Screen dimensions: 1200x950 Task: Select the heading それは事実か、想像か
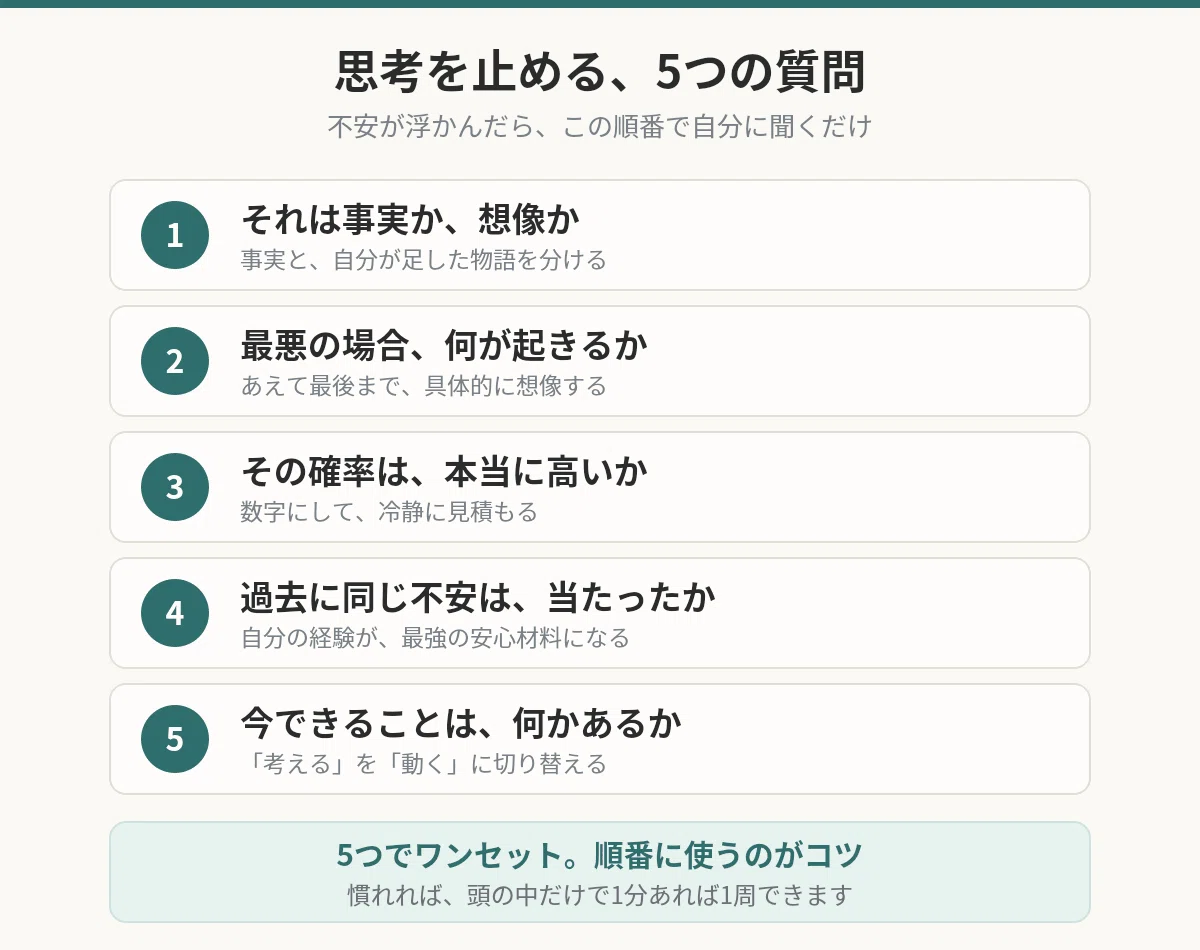pos(410,219)
